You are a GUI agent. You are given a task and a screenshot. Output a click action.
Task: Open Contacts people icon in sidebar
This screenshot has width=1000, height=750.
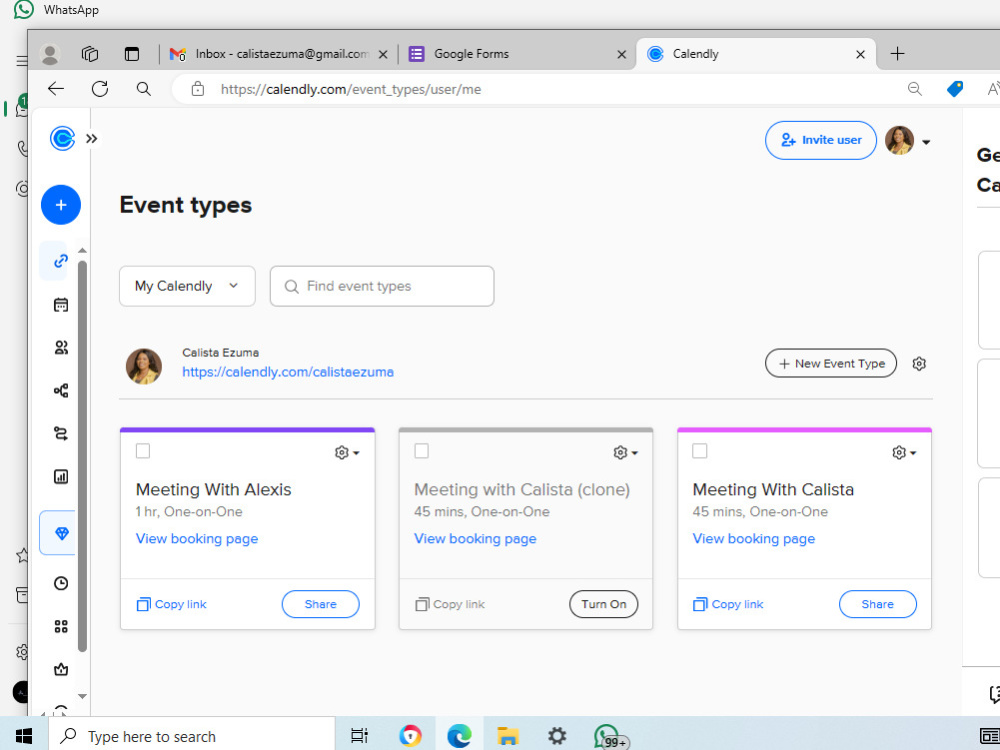61,348
